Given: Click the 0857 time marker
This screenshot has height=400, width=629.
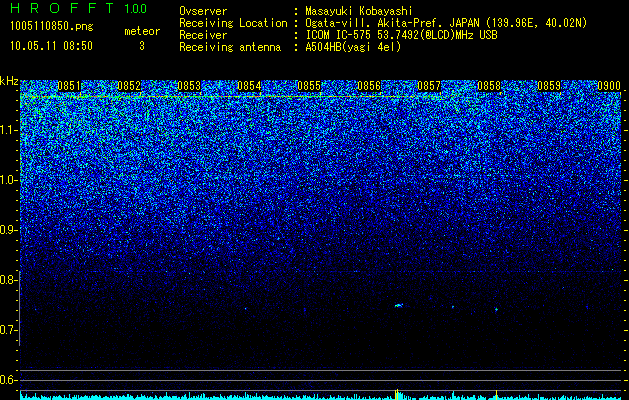Looking at the screenshot, I should 429,86.
